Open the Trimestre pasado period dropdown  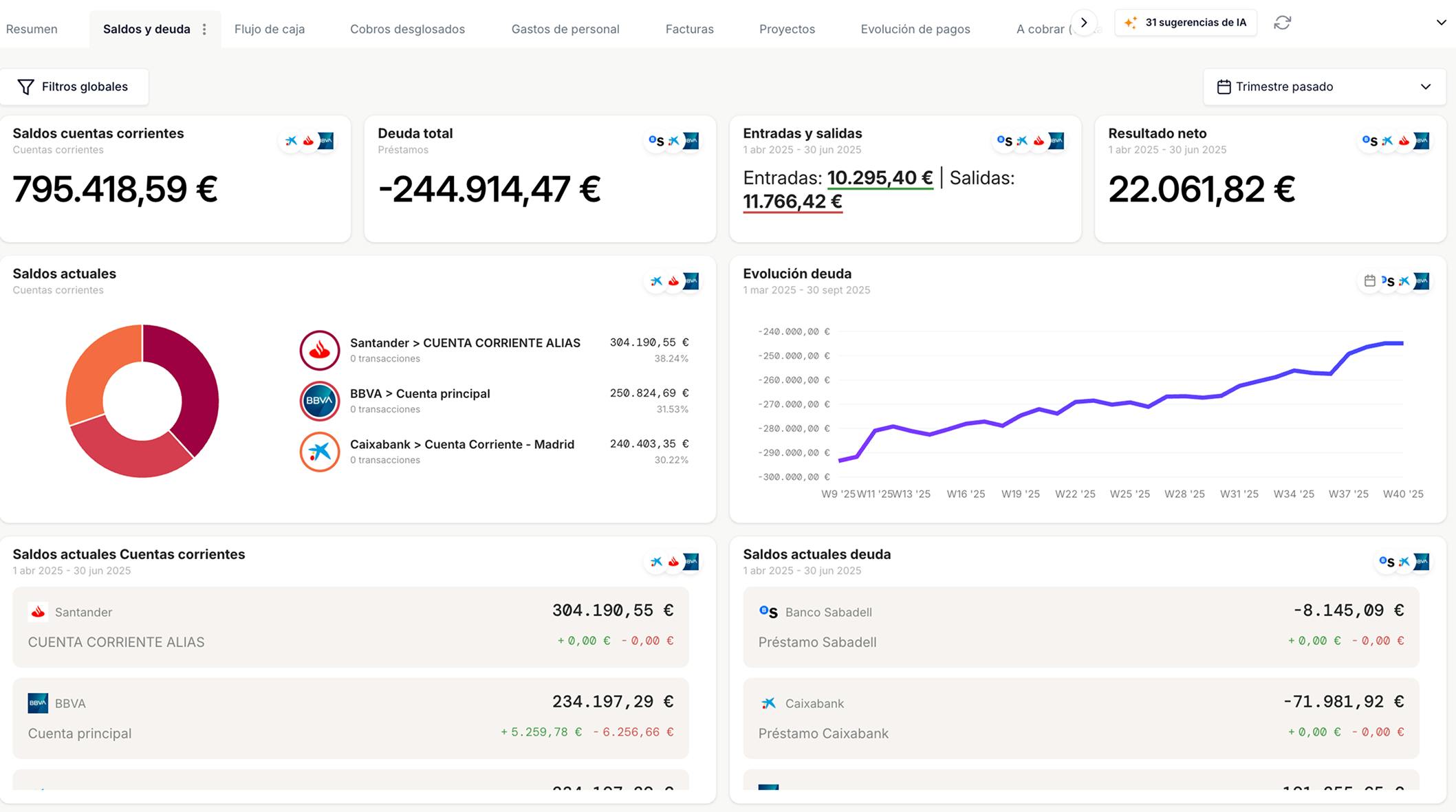[1324, 87]
